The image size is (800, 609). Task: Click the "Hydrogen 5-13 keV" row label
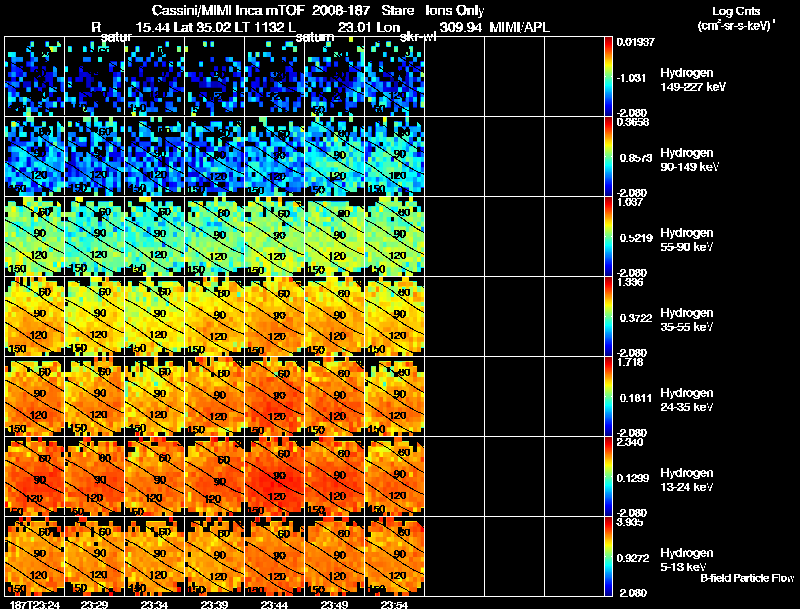(x=687, y=560)
